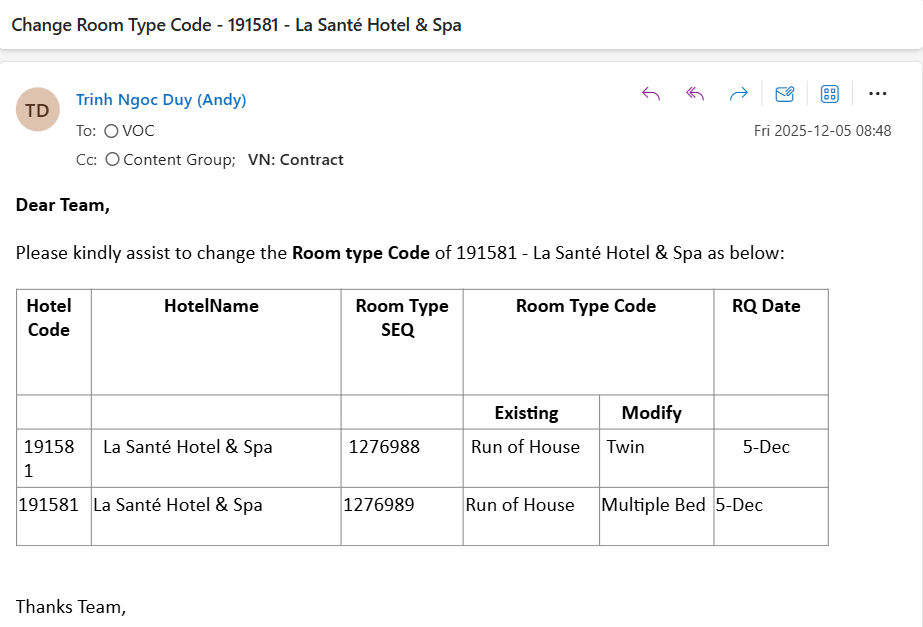This screenshot has height=627, width=923.
Task: Click the email subject title
Action: click(x=236, y=25)
